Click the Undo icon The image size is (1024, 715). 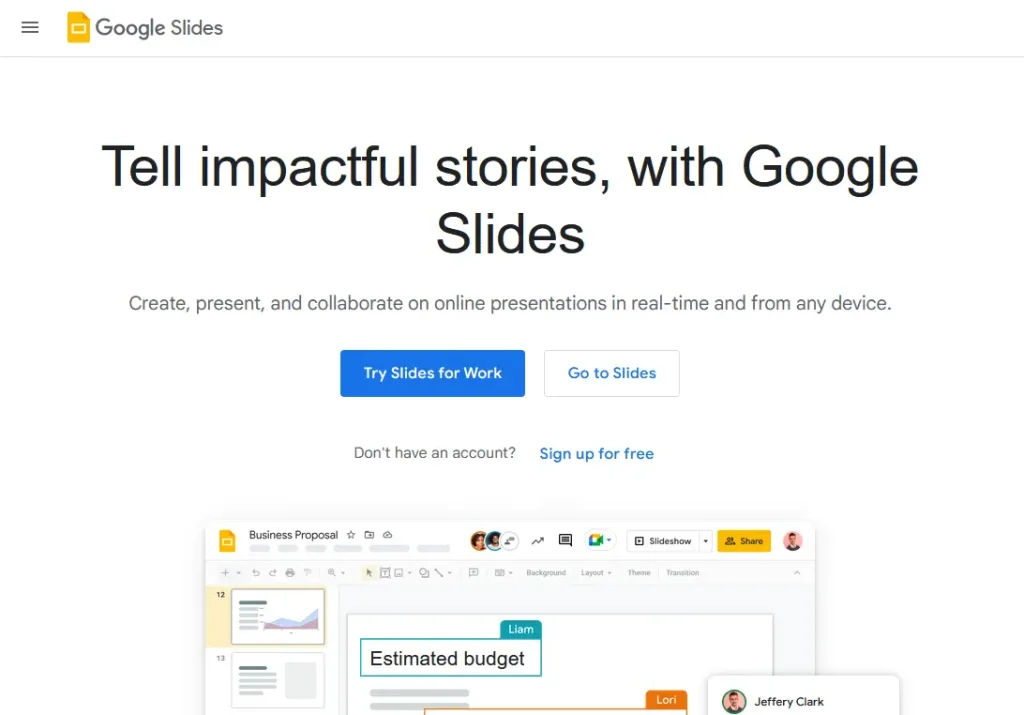pos(256,572)
